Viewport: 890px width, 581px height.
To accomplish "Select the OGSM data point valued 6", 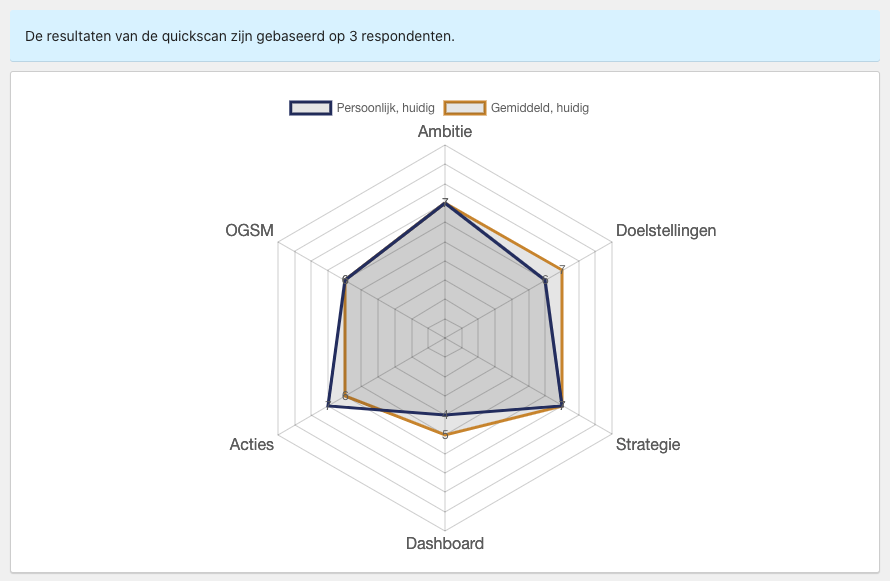I will [345, 280].
